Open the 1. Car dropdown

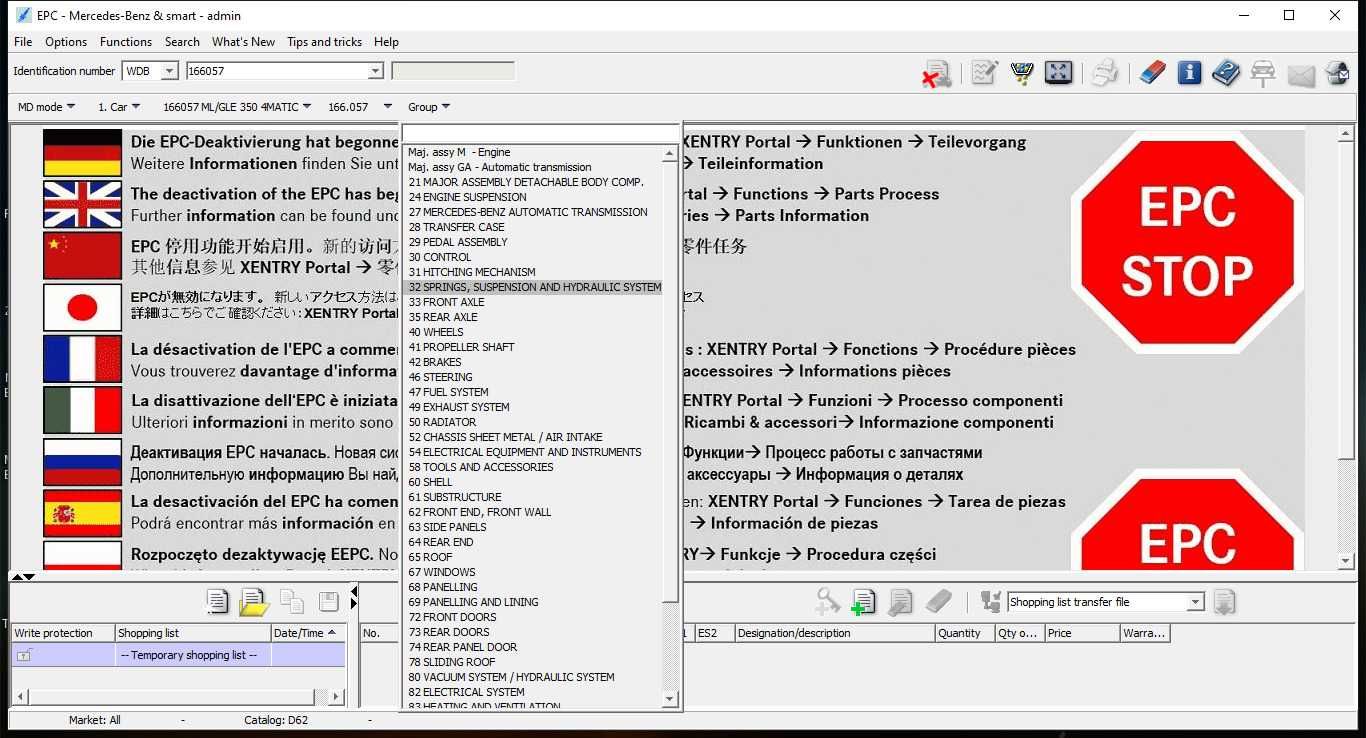click(118, 107)
